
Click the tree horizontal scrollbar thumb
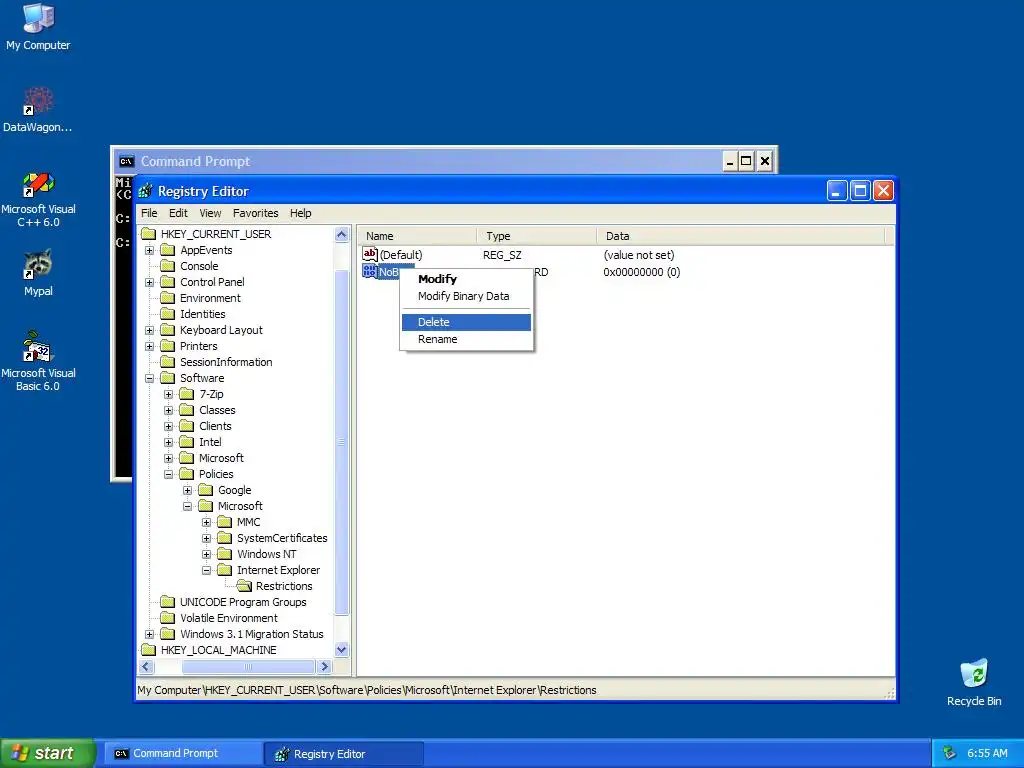coord(248,667)
